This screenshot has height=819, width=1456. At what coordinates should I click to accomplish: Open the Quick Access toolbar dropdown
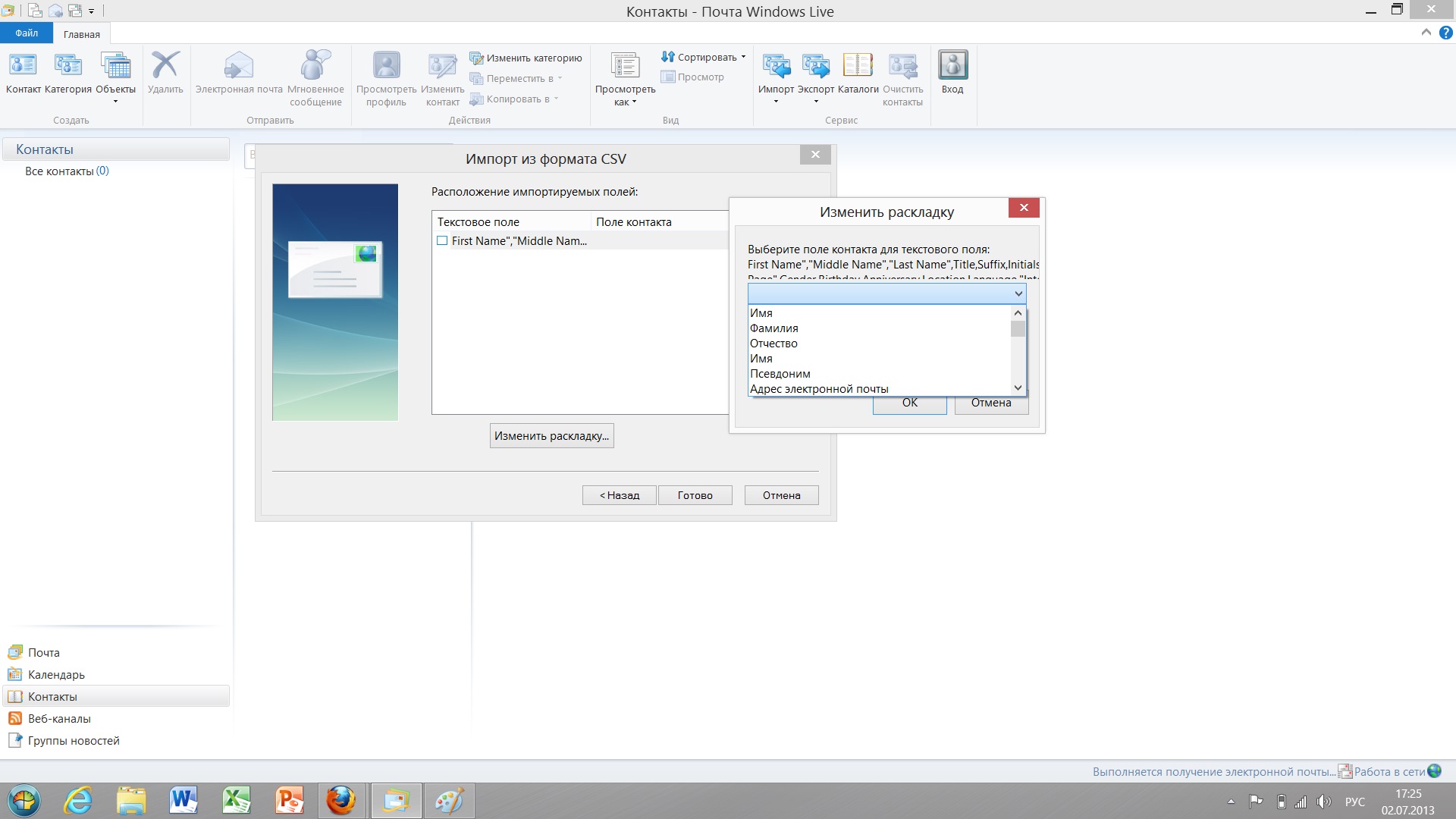[x=91, y=11]
